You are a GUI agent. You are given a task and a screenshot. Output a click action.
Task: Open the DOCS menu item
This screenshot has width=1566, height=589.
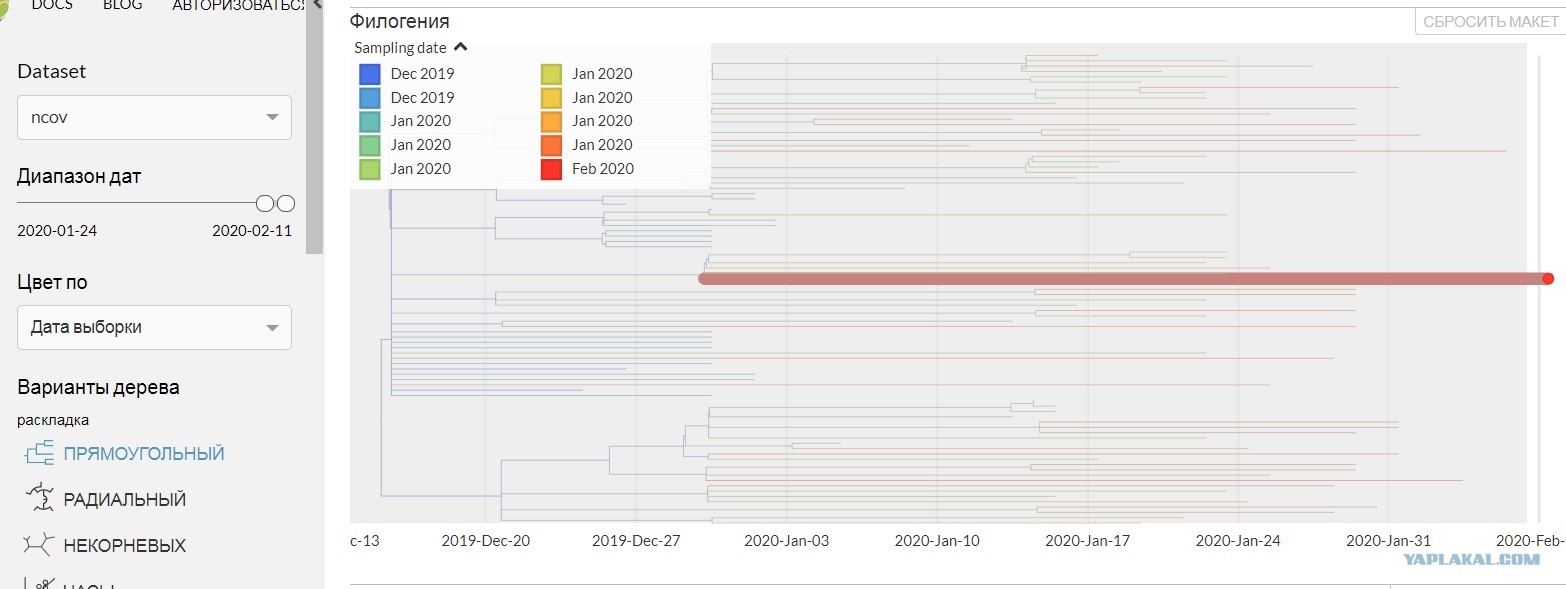pyautogui.click(x=52, y=5)
